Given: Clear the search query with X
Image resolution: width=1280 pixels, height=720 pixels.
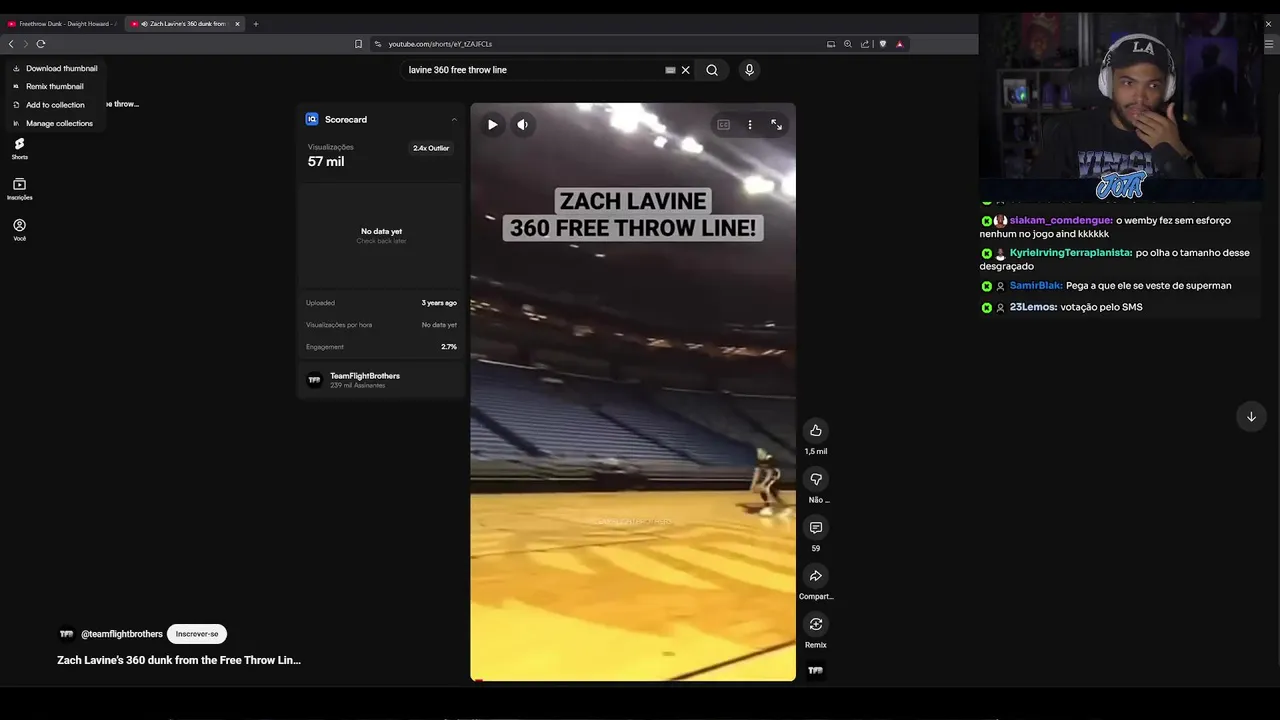Looking at the screenshot, I should [x=685, y=70].
